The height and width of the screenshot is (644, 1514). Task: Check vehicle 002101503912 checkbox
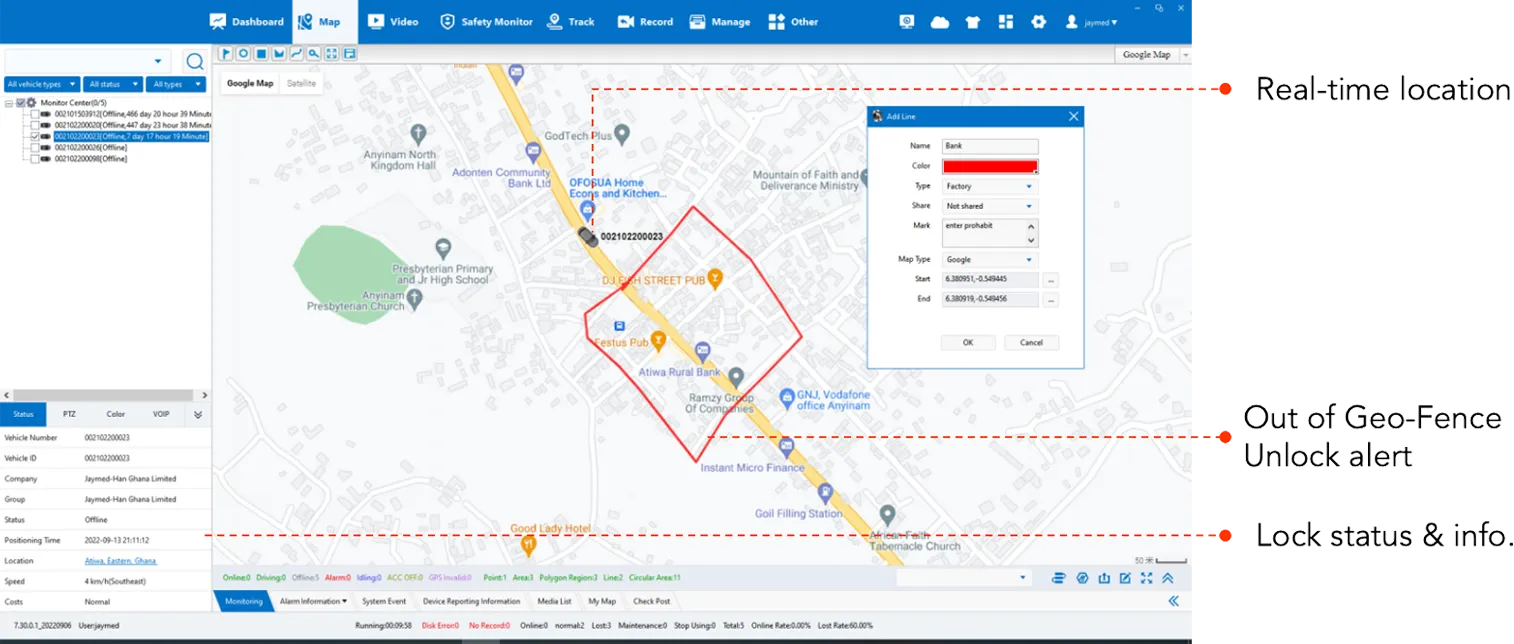coord(35,114)
